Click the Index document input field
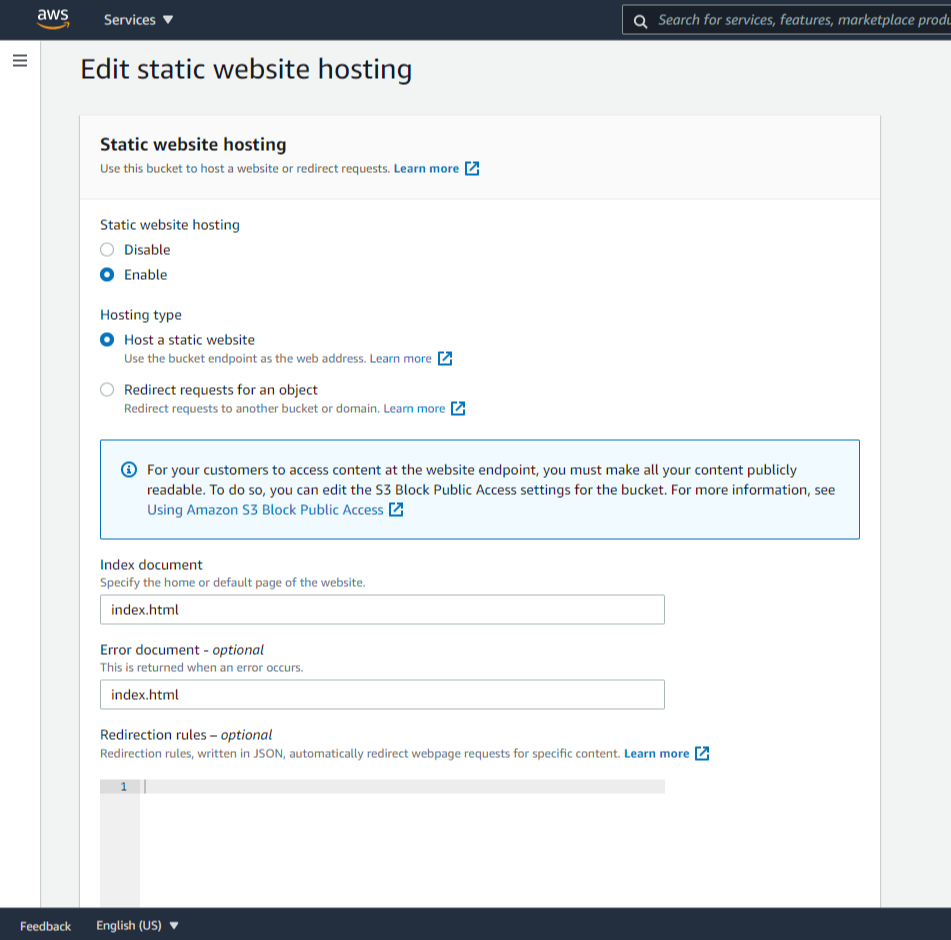This screenshot has width=951, height=940. click(x=382, y=609)
